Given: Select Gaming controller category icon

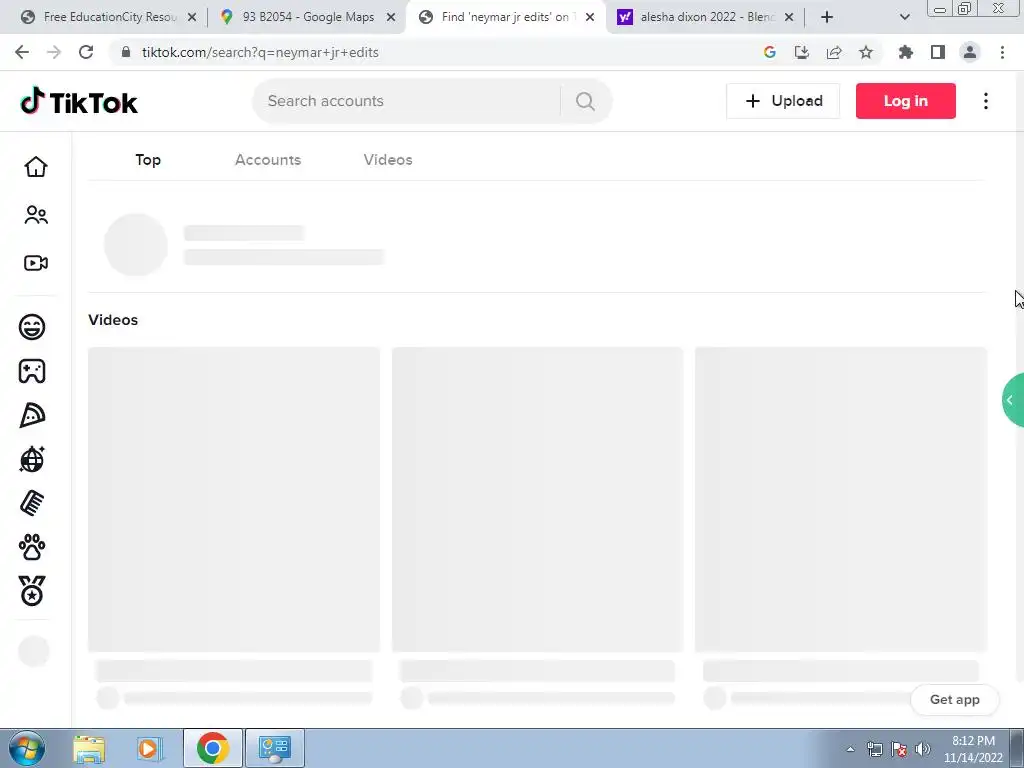Looking at the screenshot, I should pos(32,371).
